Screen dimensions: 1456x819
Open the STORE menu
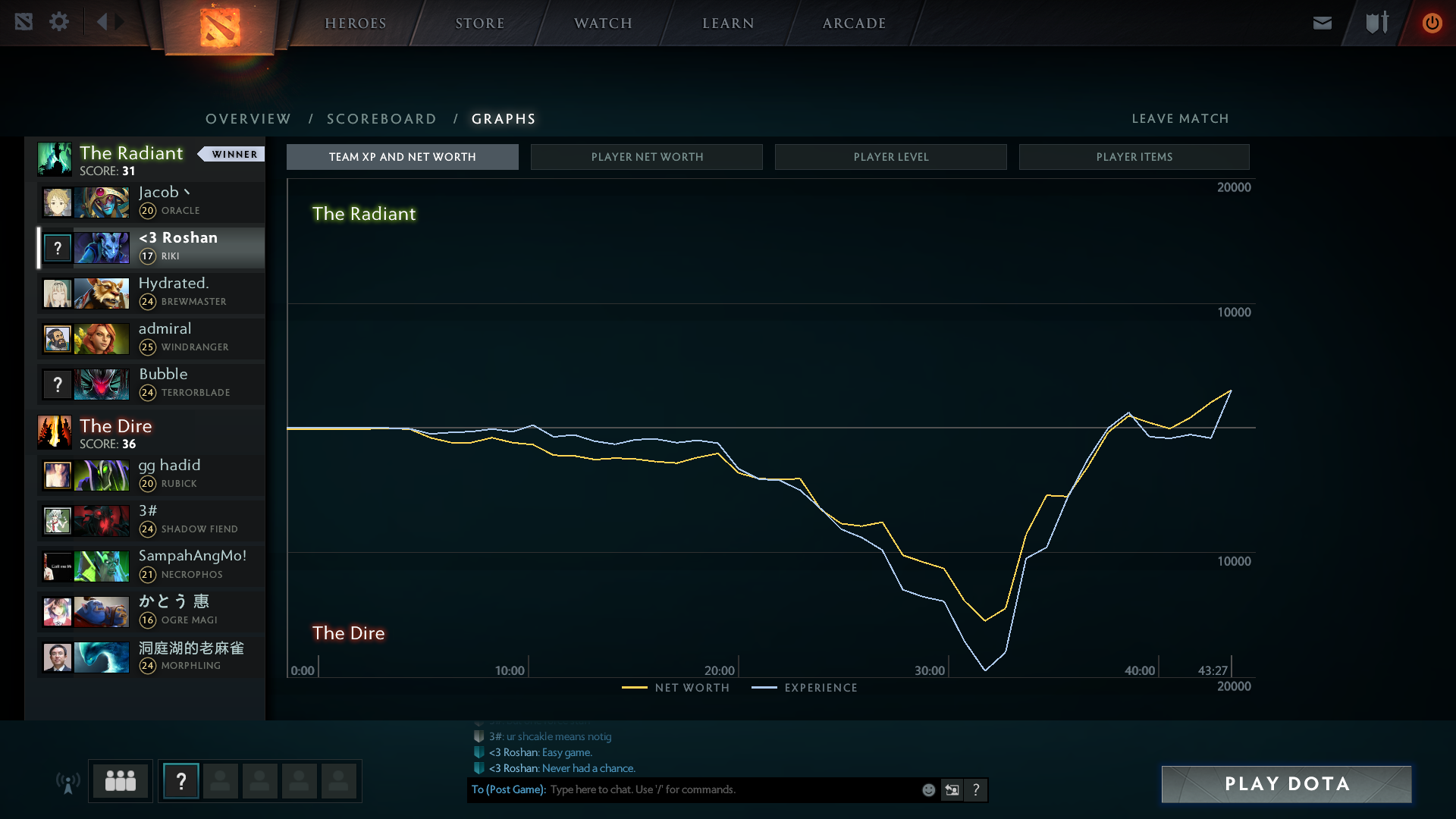479,23
